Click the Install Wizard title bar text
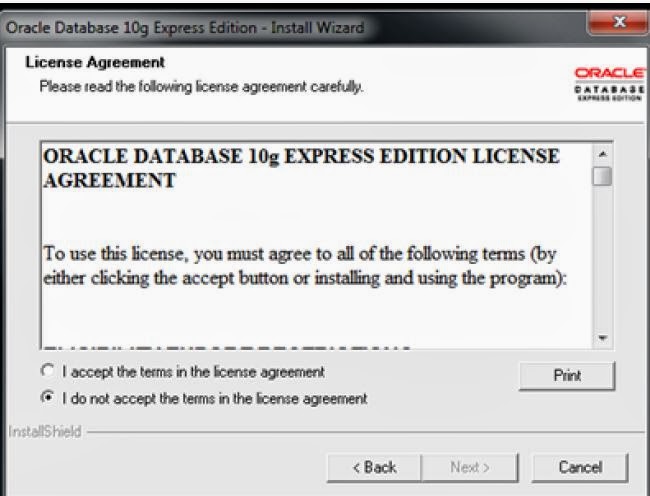This screenshot has height=496, width=650. coord(185,28)
